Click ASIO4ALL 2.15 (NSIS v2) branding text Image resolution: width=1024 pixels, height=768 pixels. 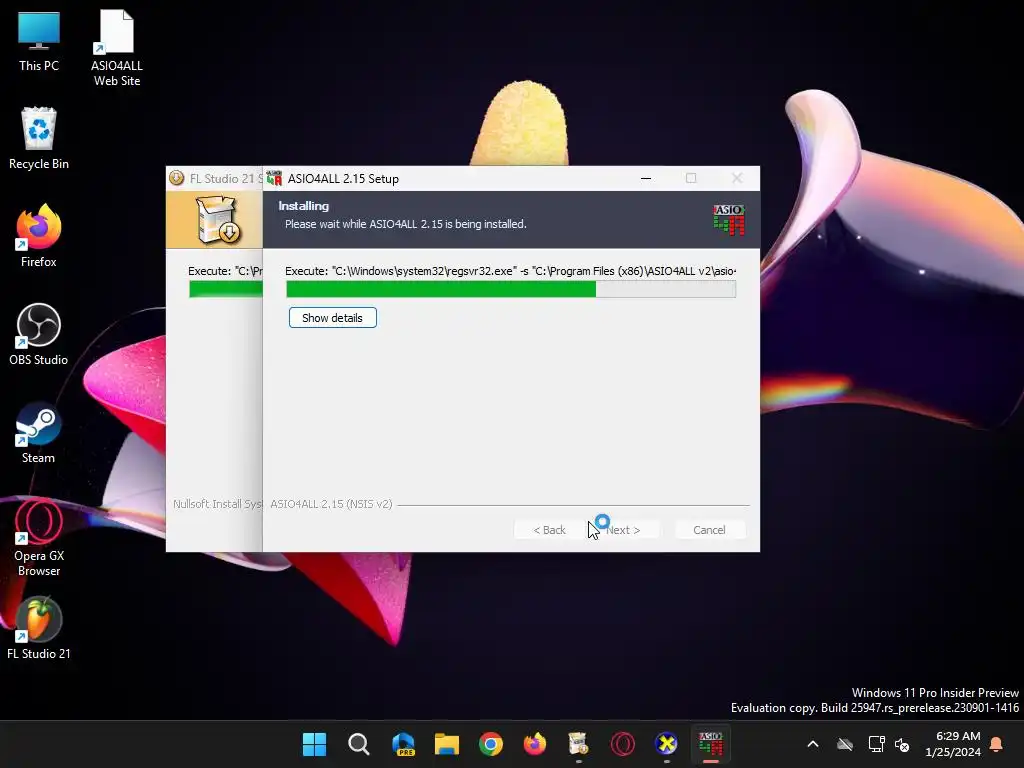[331, 504]
